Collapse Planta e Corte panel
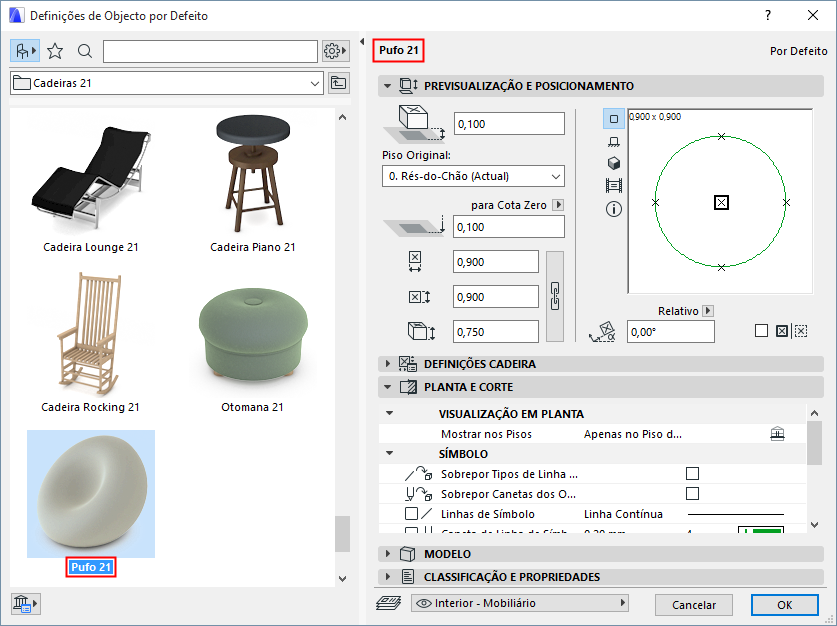This screenshot has width=837, height=626. [x=388, y=387]
